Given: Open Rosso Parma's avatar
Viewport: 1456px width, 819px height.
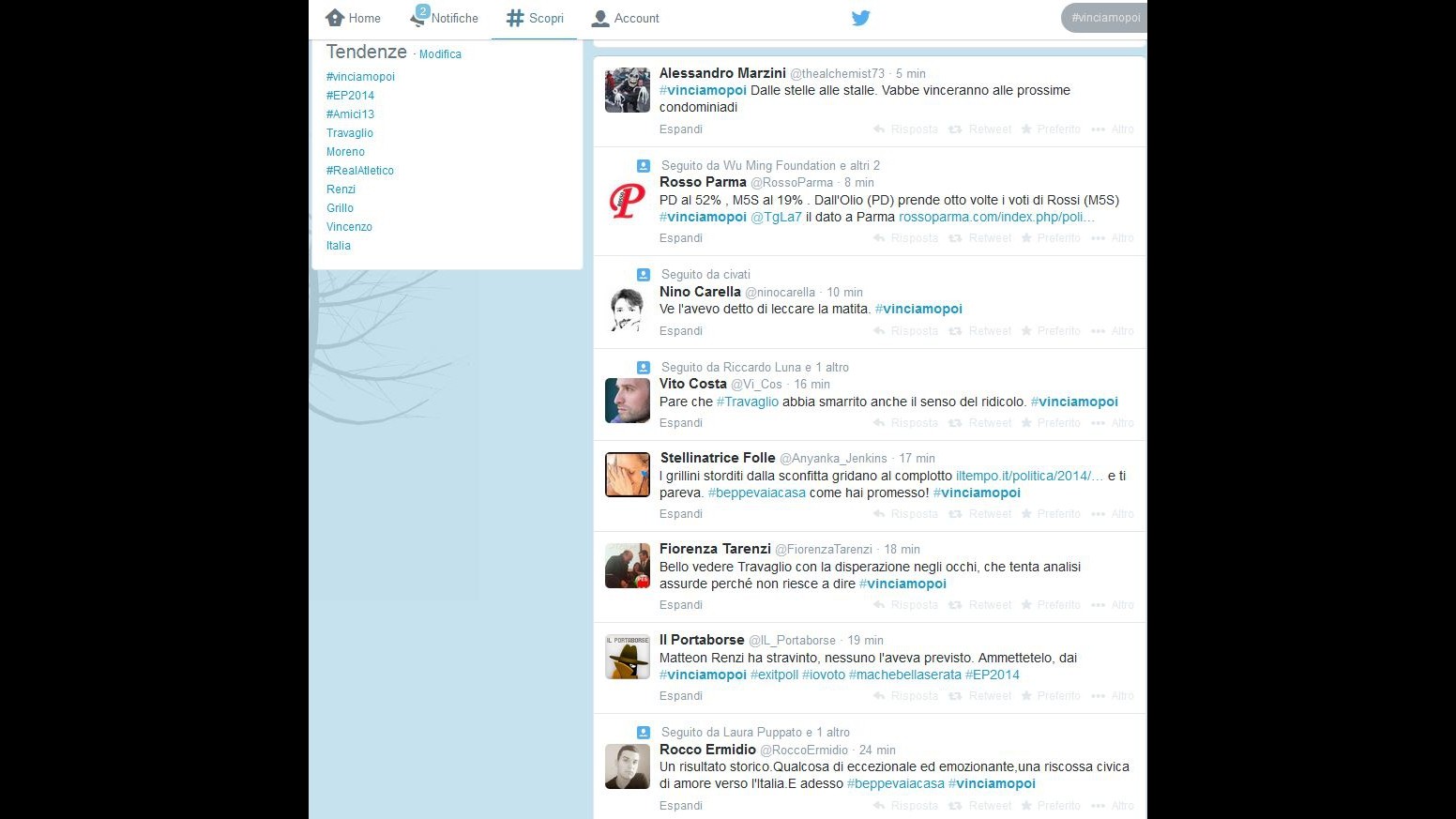Looking at the screenshot, I should coord(628,200).
